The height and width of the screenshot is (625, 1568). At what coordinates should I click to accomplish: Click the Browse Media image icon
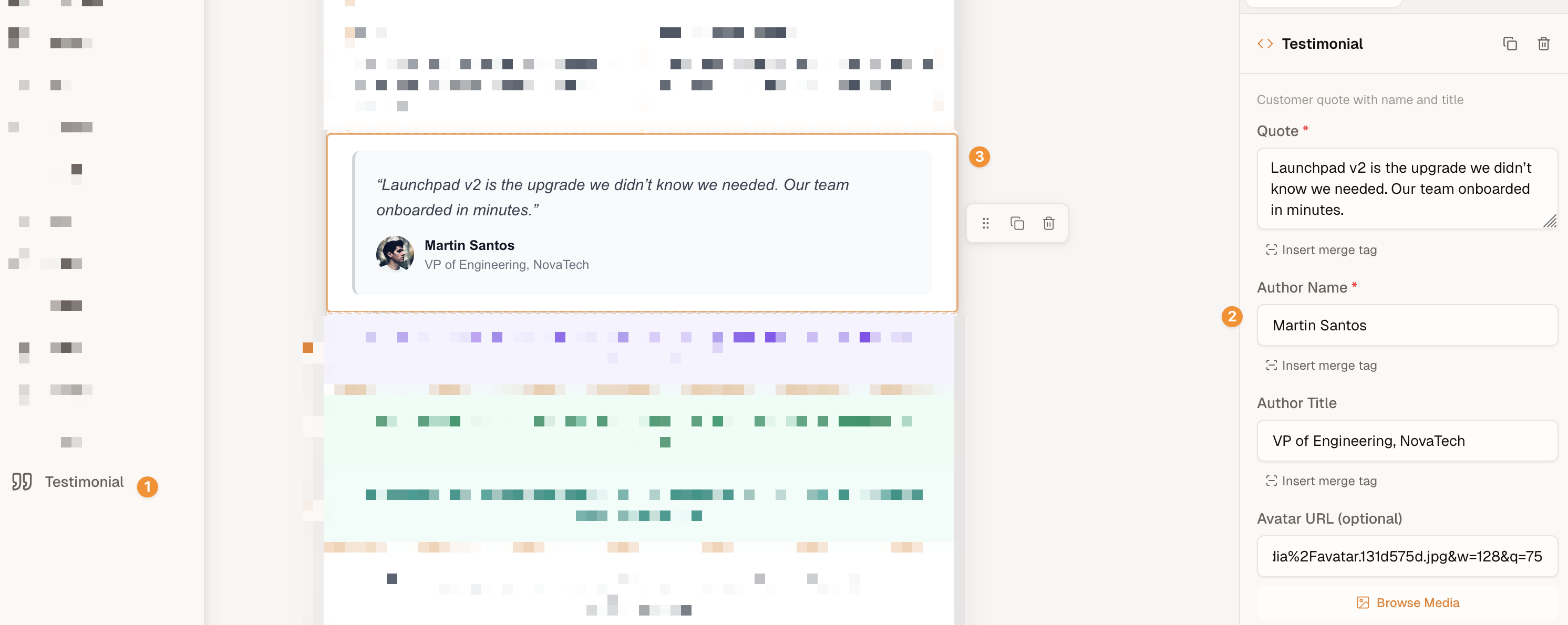click(1362, 602)
